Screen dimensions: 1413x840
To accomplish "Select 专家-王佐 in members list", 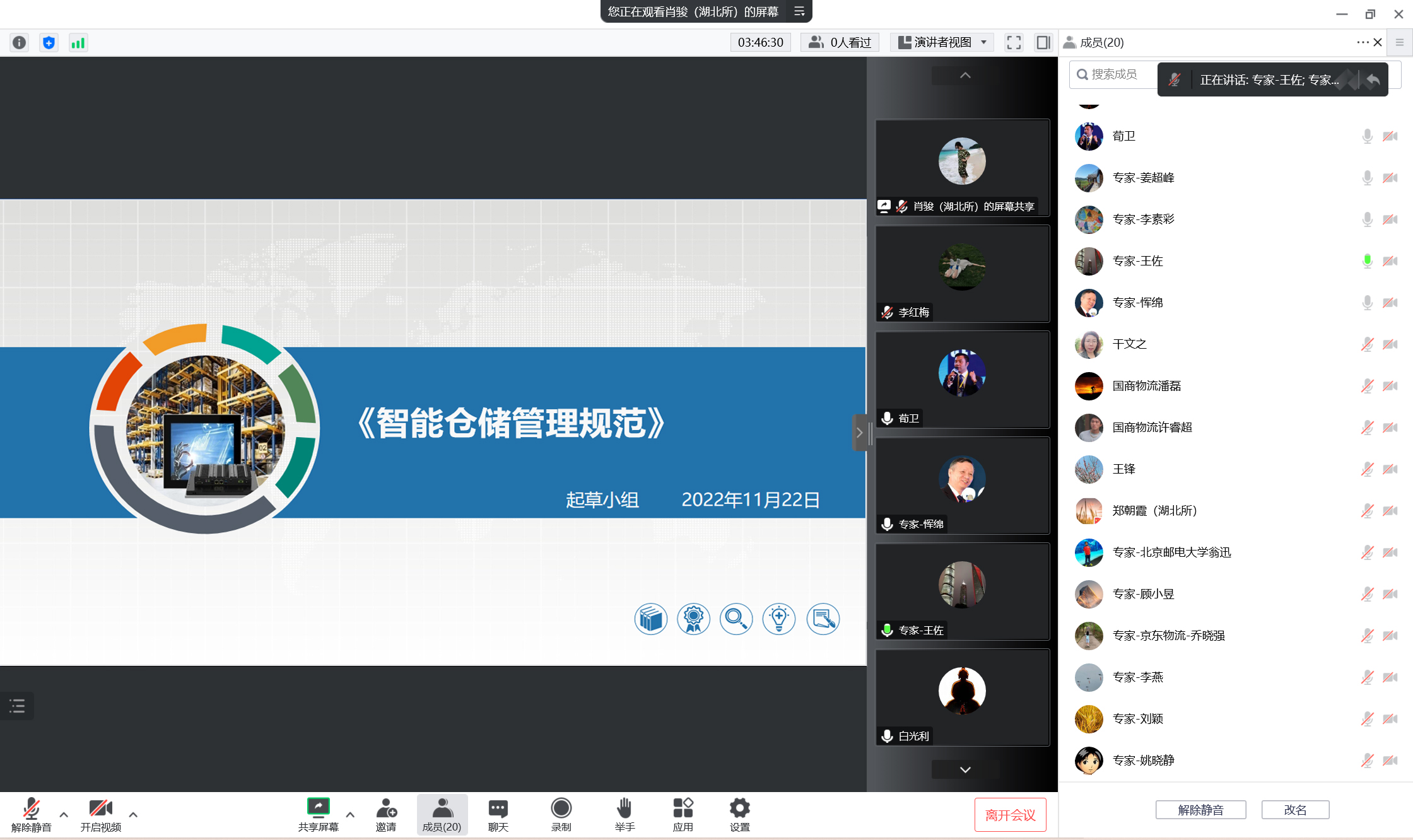I will 1137,261.
